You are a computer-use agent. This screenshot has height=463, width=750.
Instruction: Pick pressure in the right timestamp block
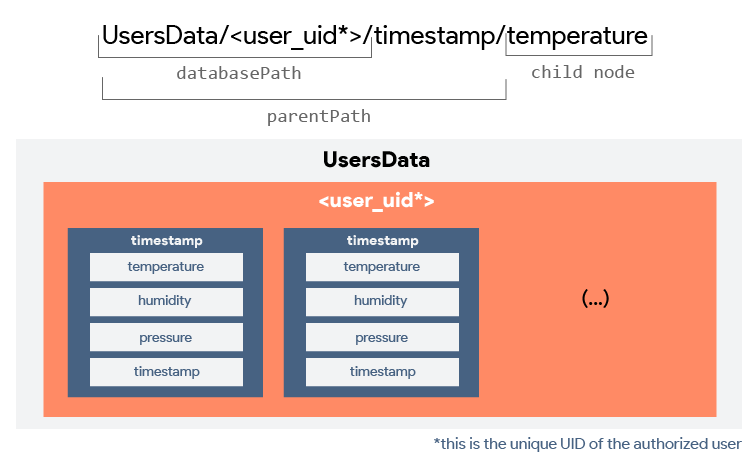[382, 337]
